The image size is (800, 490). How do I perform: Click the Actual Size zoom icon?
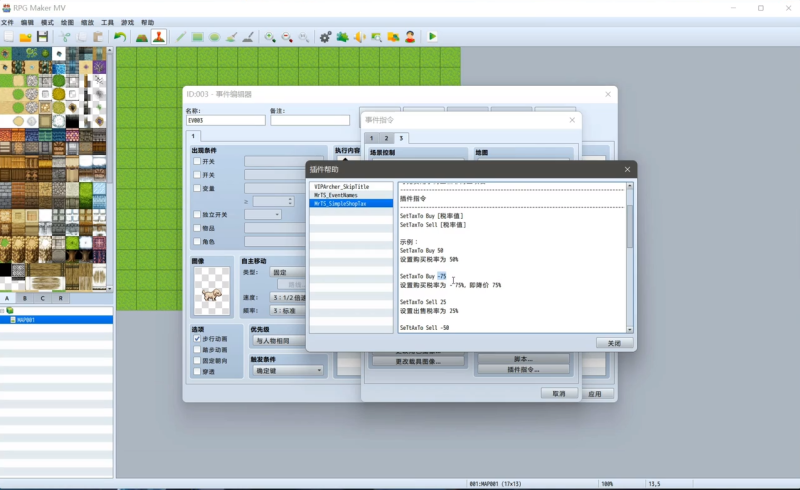(304, 37)
